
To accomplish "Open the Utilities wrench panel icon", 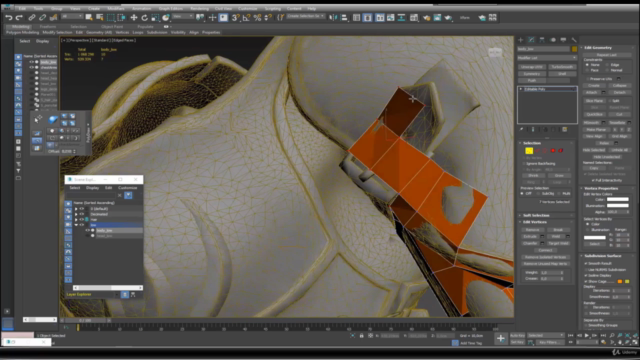I will click(x=574, y=40).
